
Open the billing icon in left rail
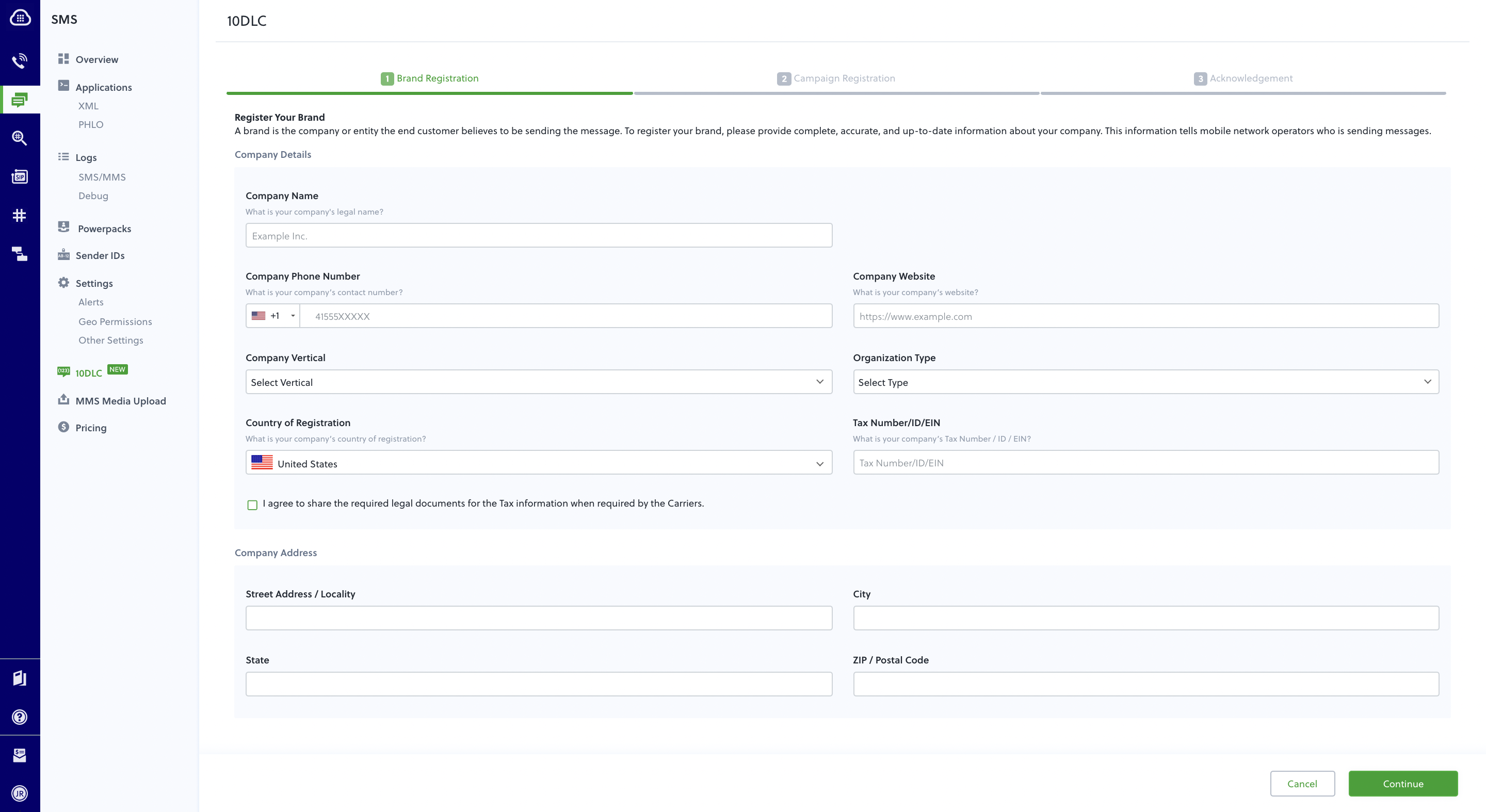pyautogui.click(x=20, y=755)
